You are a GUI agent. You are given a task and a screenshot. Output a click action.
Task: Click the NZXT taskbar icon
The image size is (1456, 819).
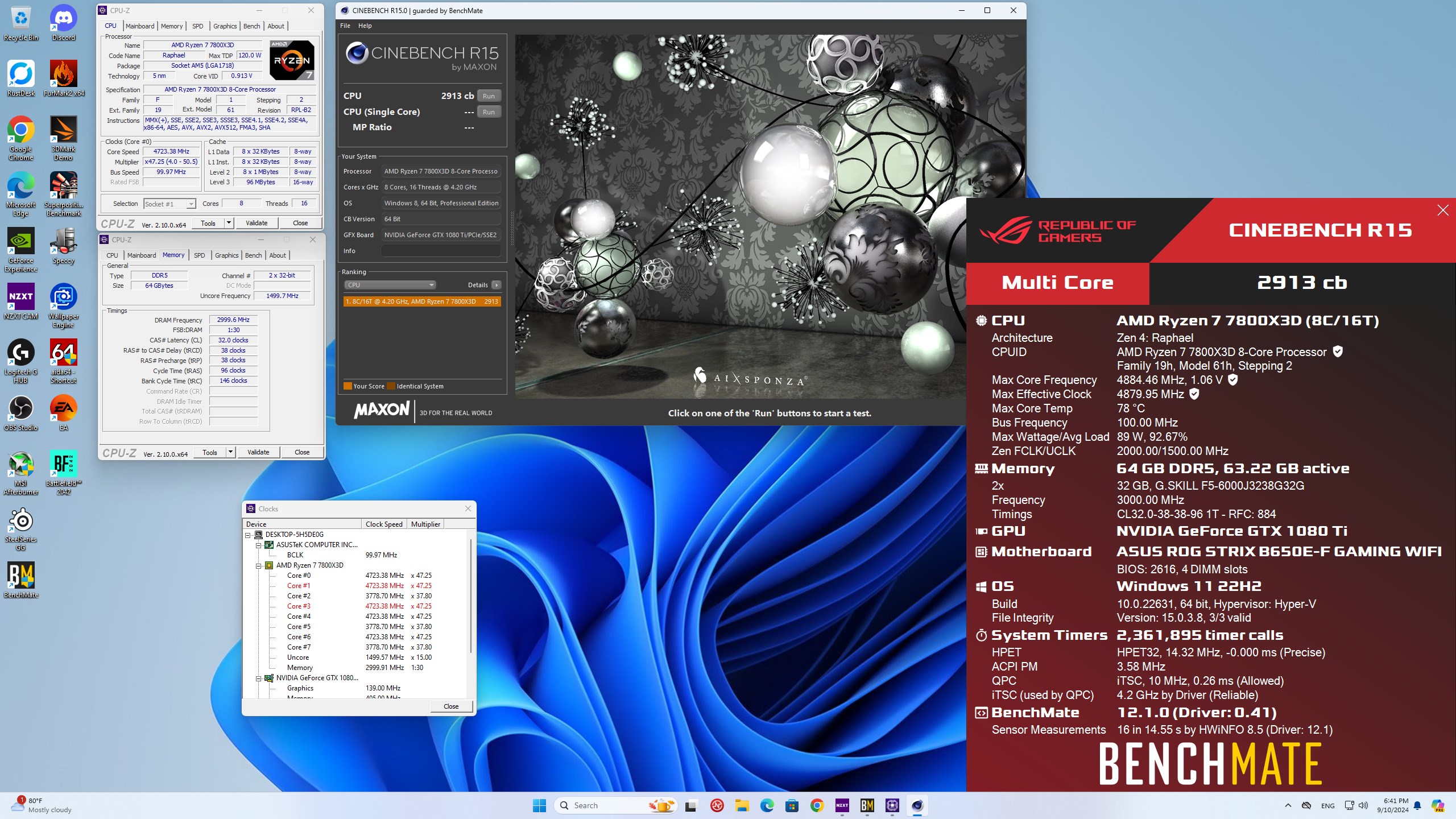[x=842, y=805]
